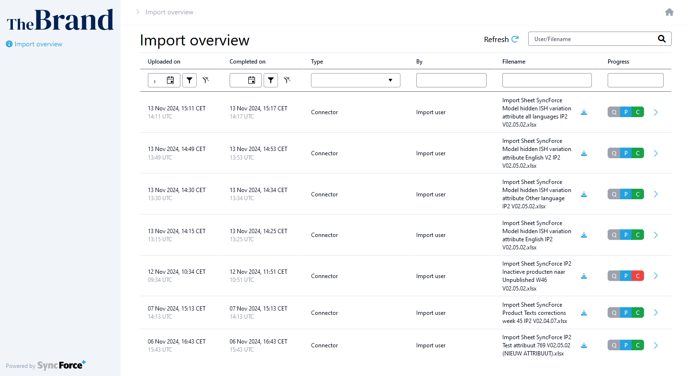Image resolution: width=688 pixels, height=376 pixels.
Task: Click Import overview breadcrumb
Action: point(169,12)
